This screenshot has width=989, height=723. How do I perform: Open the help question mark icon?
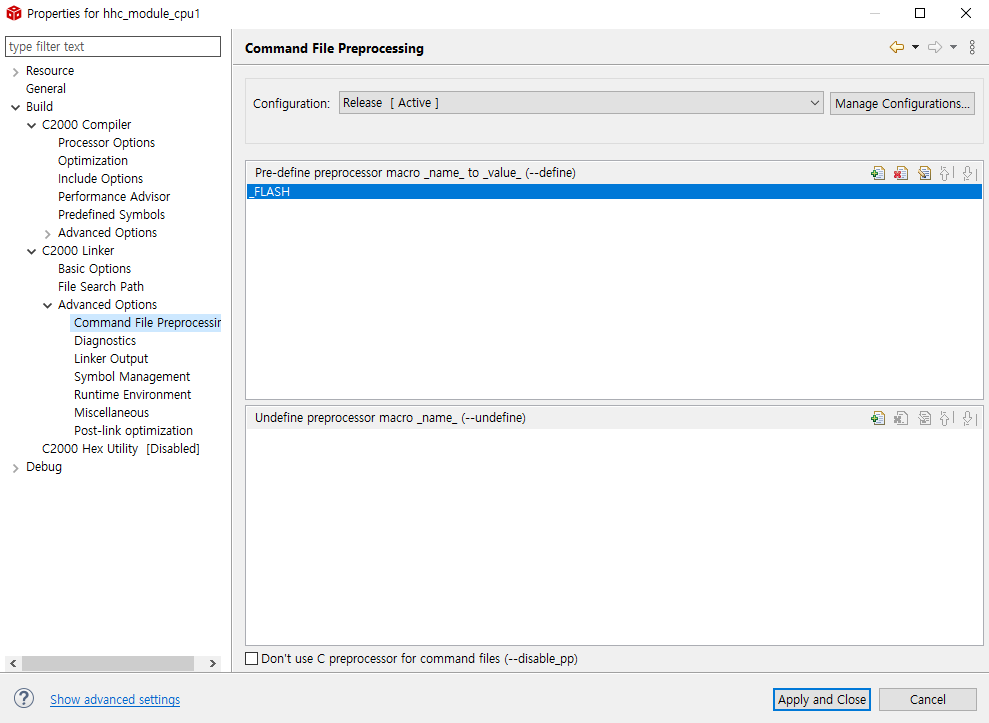24,698
